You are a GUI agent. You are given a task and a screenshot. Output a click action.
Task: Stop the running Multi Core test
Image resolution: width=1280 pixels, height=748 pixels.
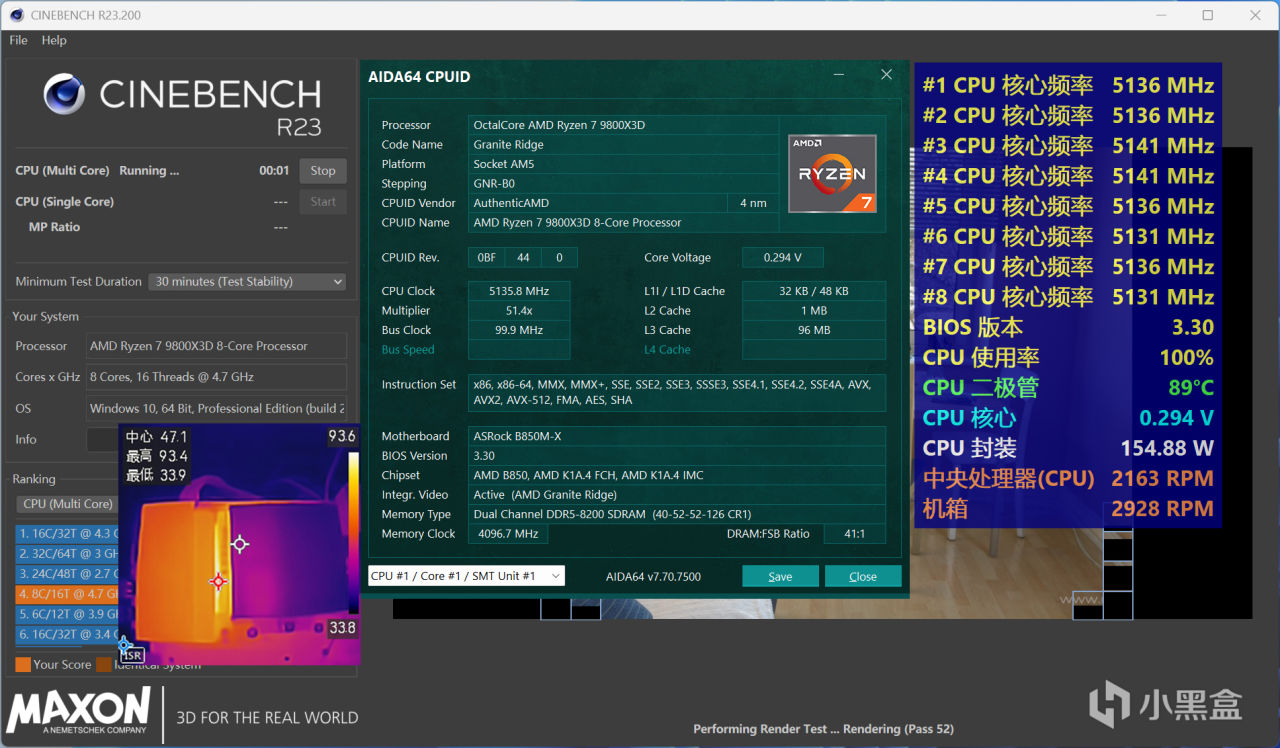coord(323,171)
